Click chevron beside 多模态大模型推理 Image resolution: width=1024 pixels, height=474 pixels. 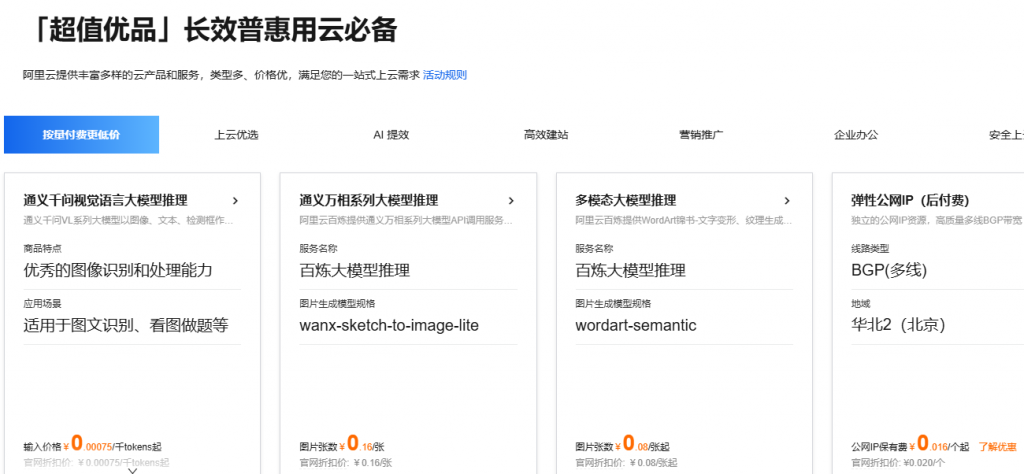tap(788, 200)
